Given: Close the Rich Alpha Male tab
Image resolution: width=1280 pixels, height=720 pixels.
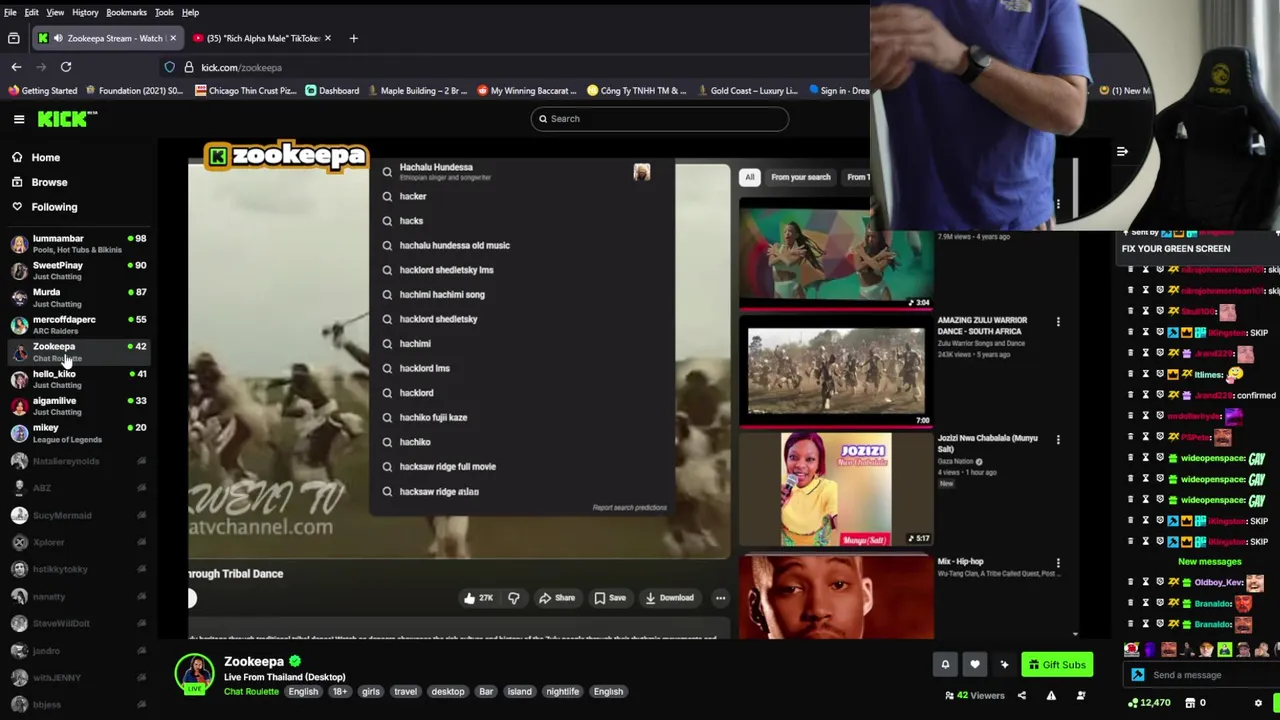Looking at the screenshot, I should coord(327,38).
